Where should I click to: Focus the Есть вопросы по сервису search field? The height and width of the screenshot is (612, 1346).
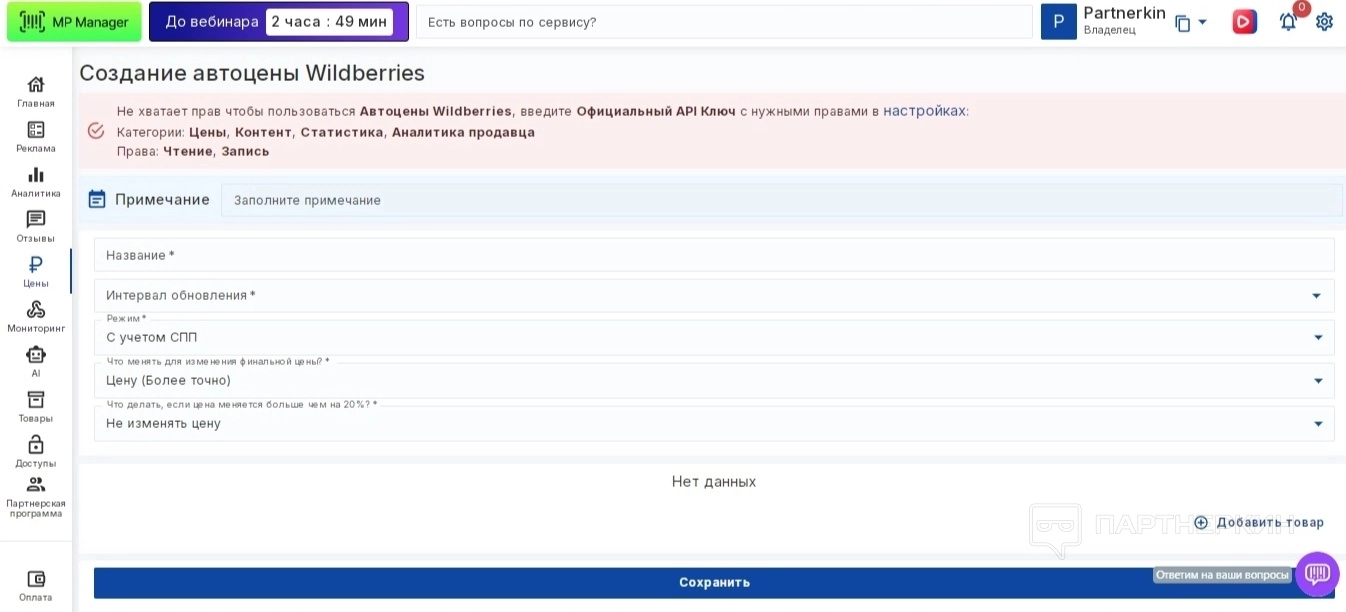point(724,22)
